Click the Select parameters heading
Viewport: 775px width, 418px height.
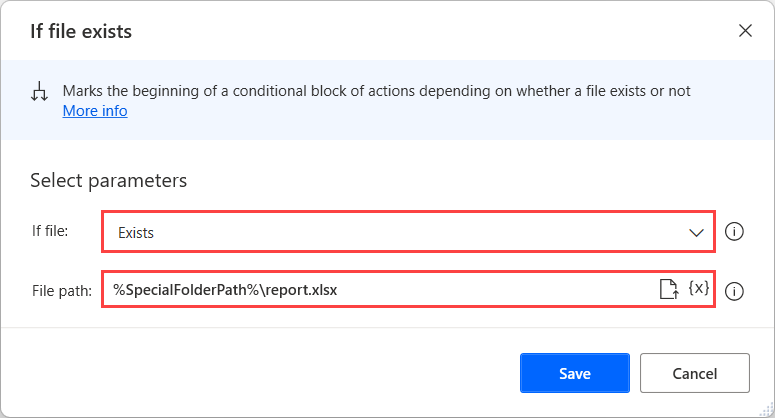[109, 181]
